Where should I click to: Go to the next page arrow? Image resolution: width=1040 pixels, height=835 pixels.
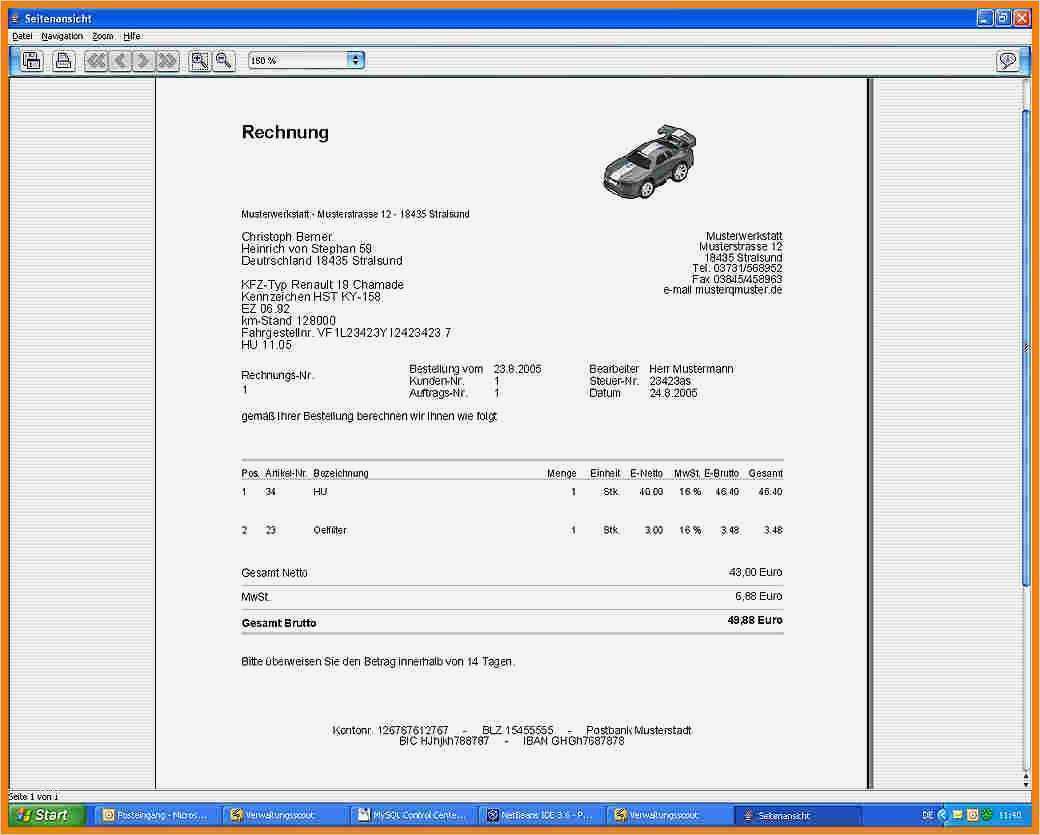[143, 61]
